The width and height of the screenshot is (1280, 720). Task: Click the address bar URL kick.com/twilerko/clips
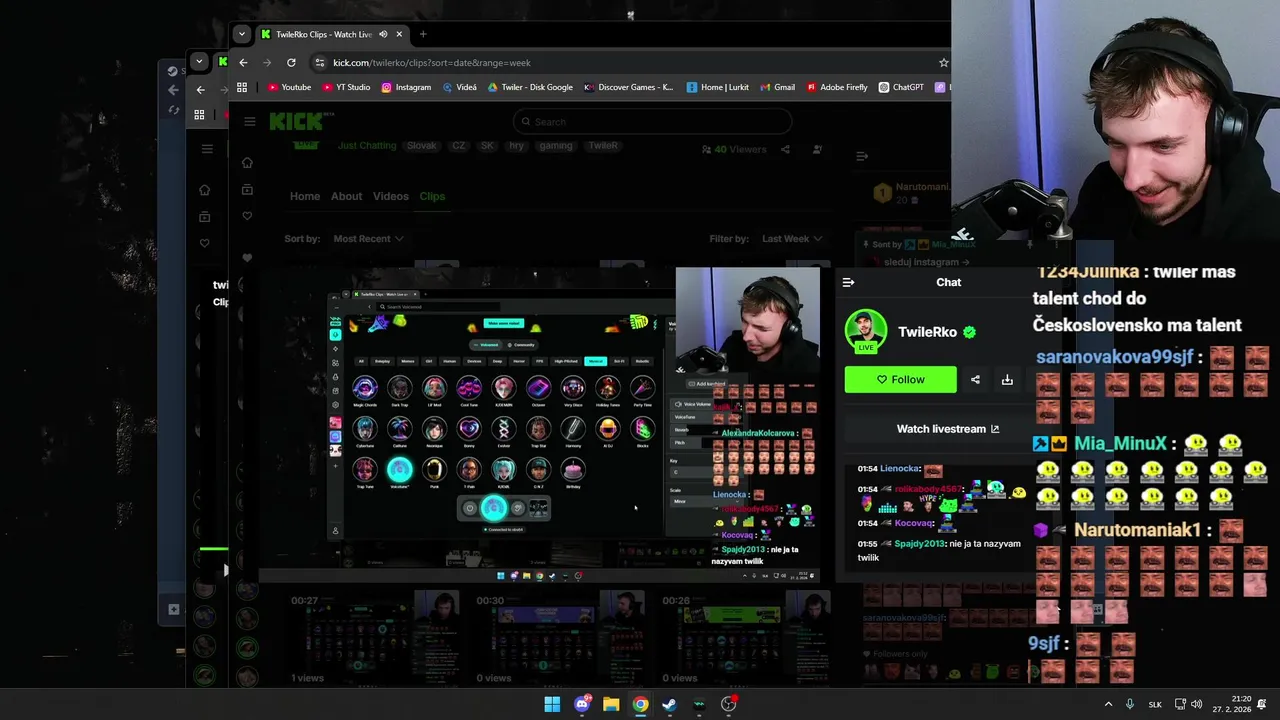point(431,63)
